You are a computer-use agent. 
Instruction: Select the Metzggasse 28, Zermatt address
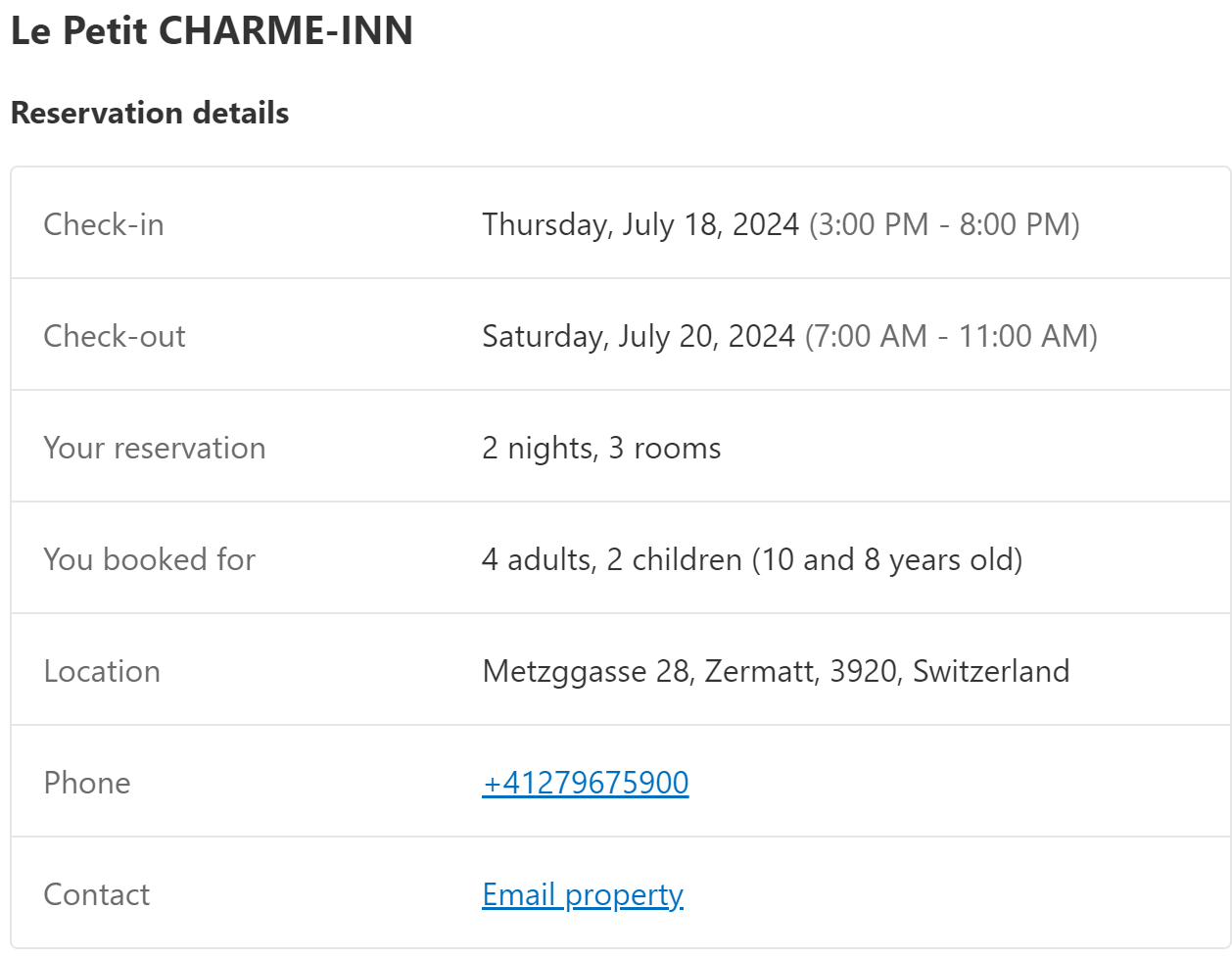(x=651, y=672)
